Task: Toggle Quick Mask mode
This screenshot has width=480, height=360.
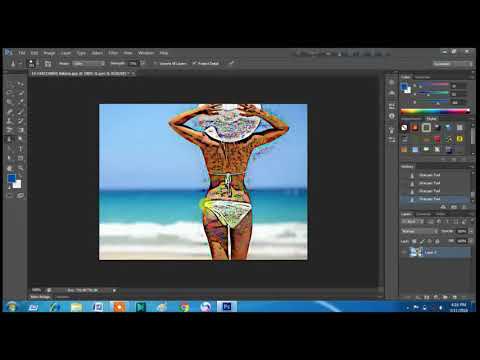Action: click(x=10, y=196)
